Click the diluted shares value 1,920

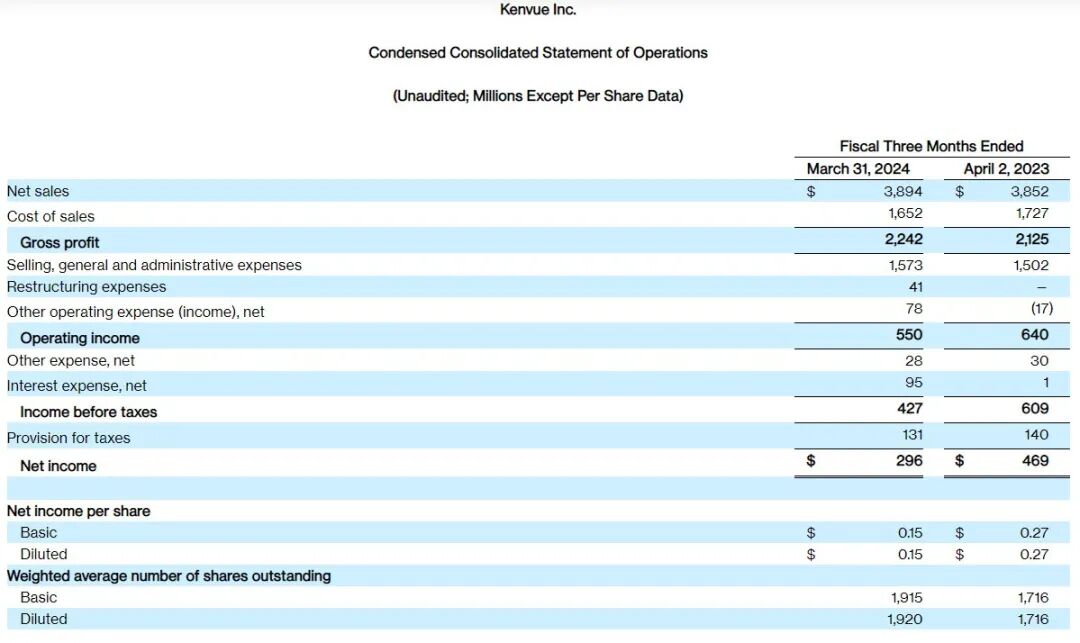tap(905, 619)
